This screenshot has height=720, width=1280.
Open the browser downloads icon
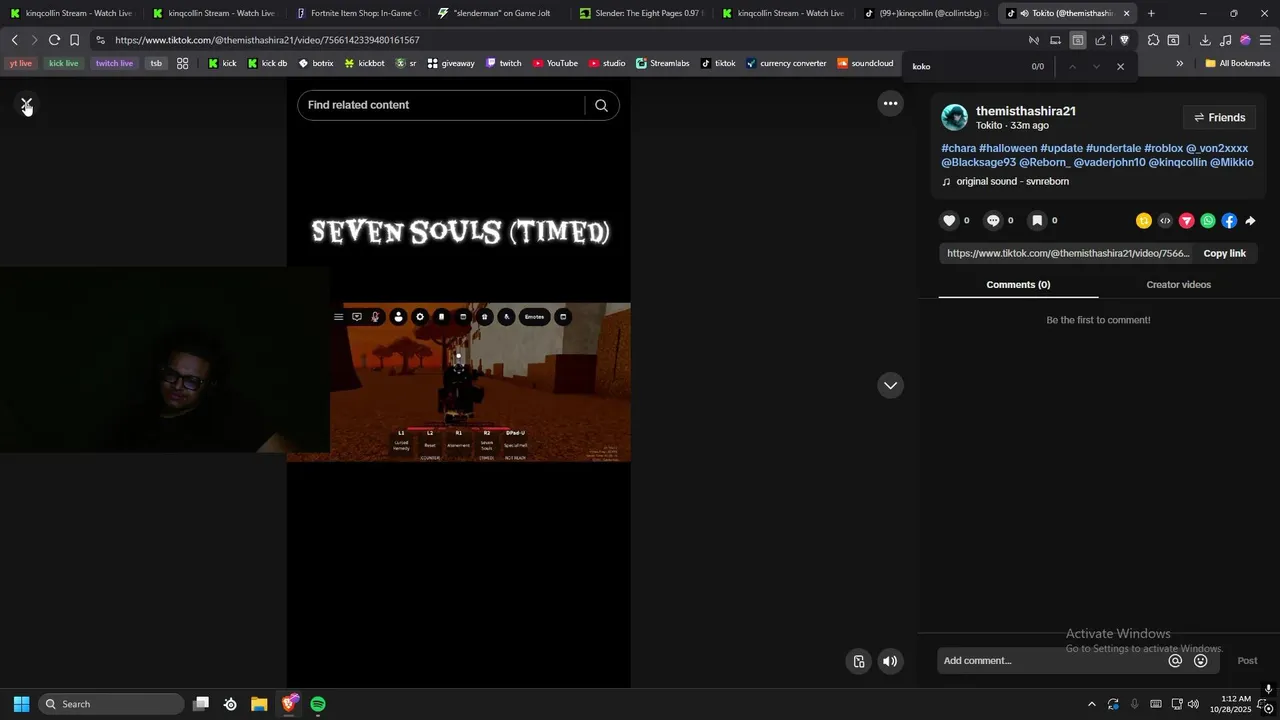1205,40
